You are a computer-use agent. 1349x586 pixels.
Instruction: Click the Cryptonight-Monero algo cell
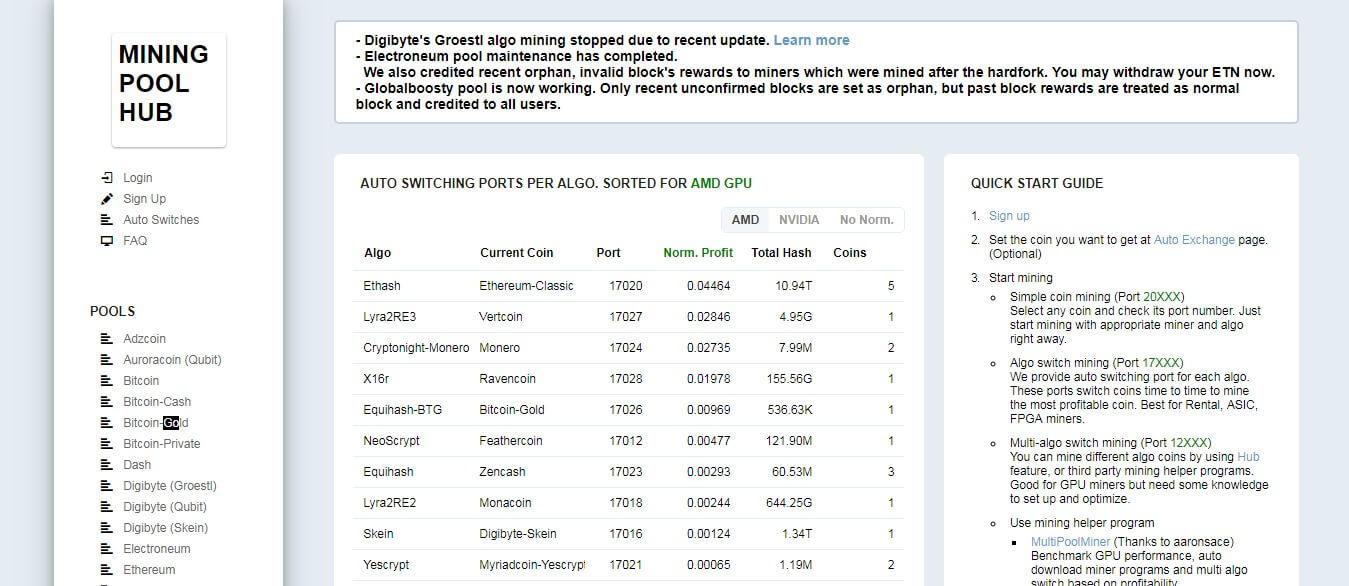click(x=416, y=348)
